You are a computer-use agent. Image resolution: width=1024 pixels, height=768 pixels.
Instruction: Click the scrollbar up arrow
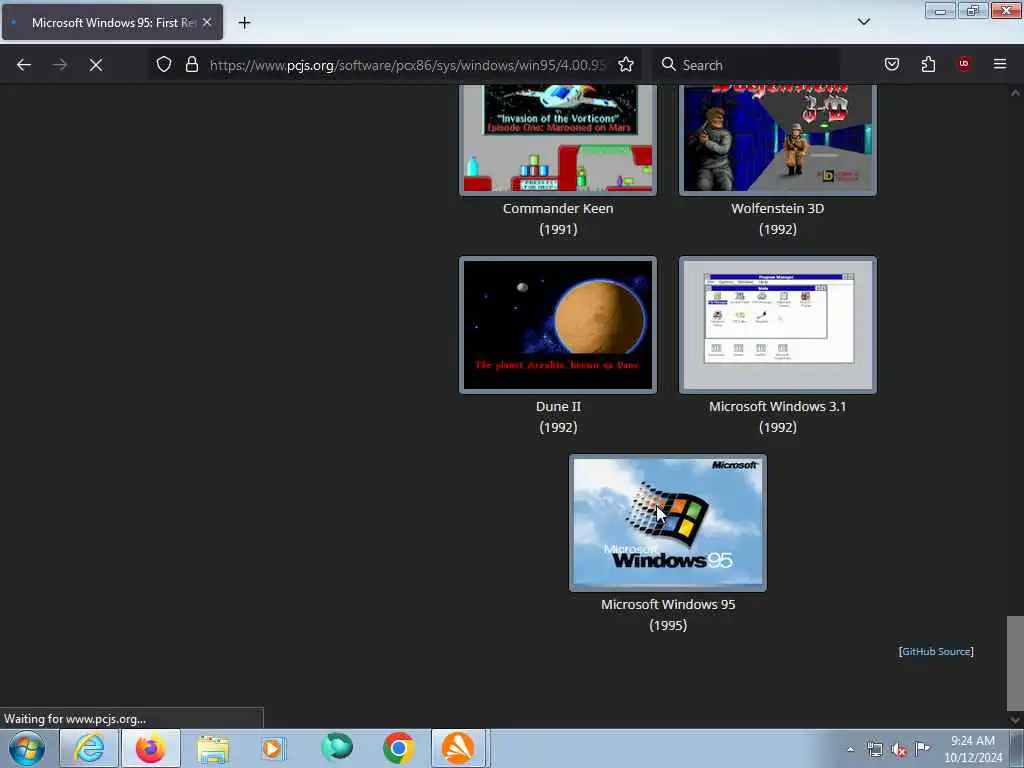coord(1015,93)
